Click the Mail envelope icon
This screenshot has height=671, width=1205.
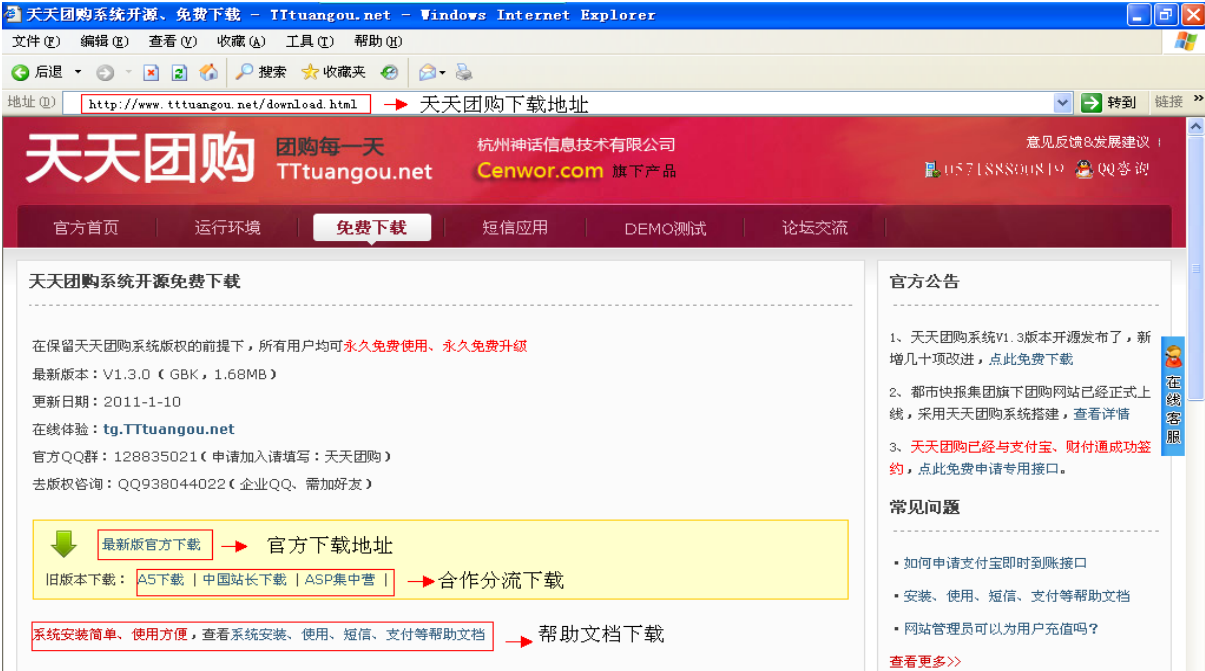point(426,72)
